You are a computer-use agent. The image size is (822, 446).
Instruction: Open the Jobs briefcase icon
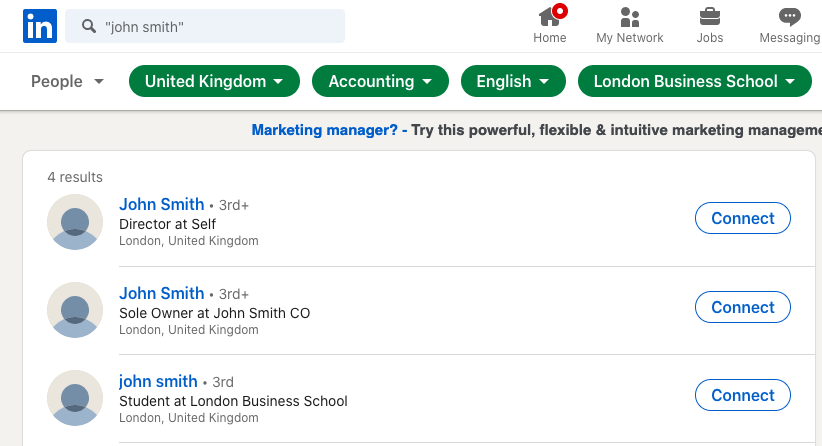[710, 17]
